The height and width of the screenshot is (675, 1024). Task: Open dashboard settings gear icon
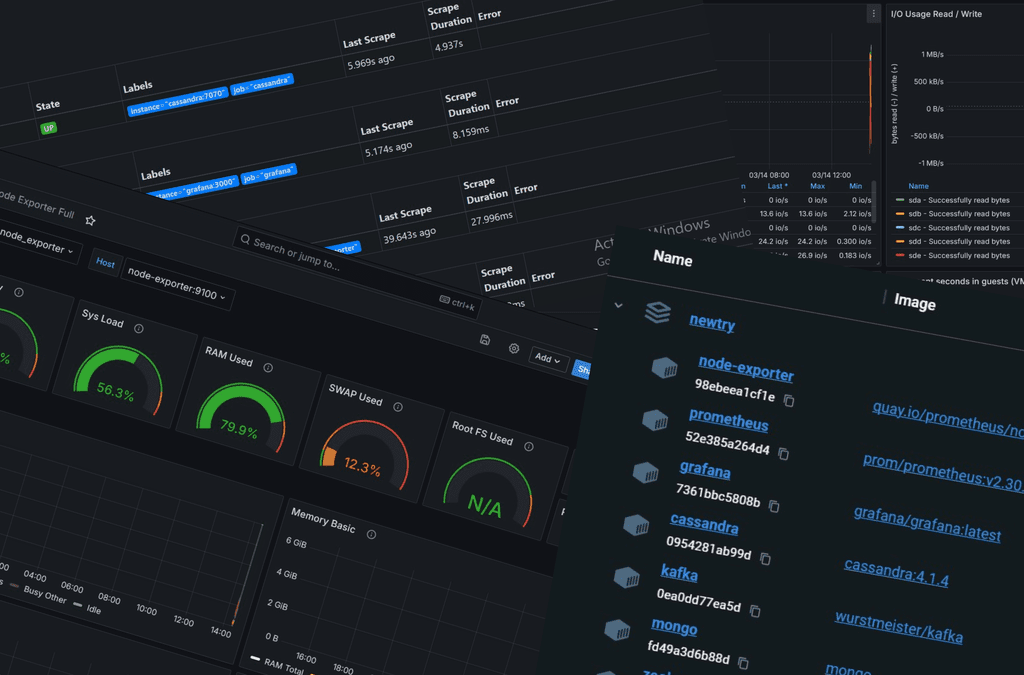tap(514, 349)
